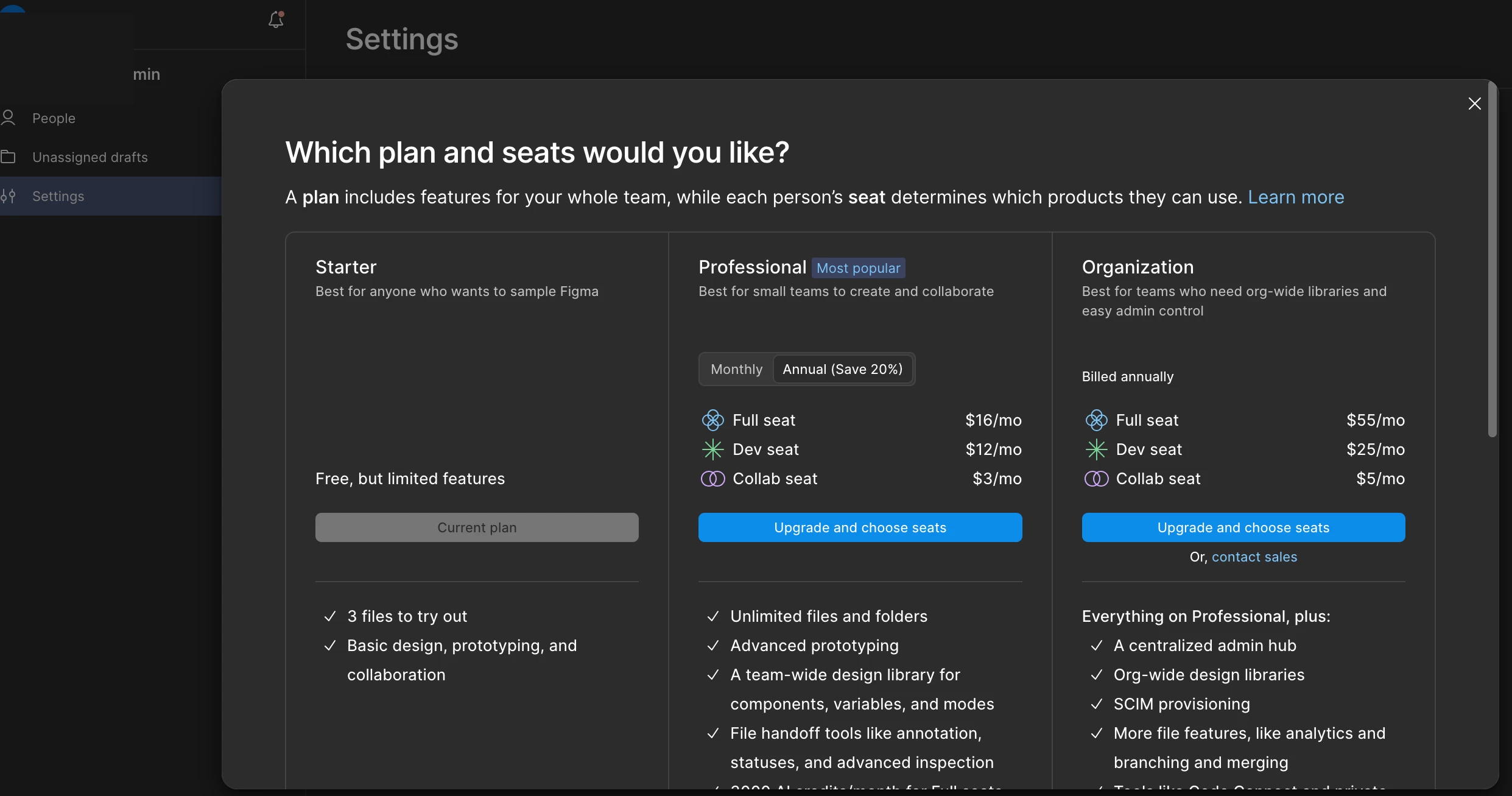The height and width of the screenshot is (796, 1512).
Task: Switch billing to Monthly
Action: point(736,369)
